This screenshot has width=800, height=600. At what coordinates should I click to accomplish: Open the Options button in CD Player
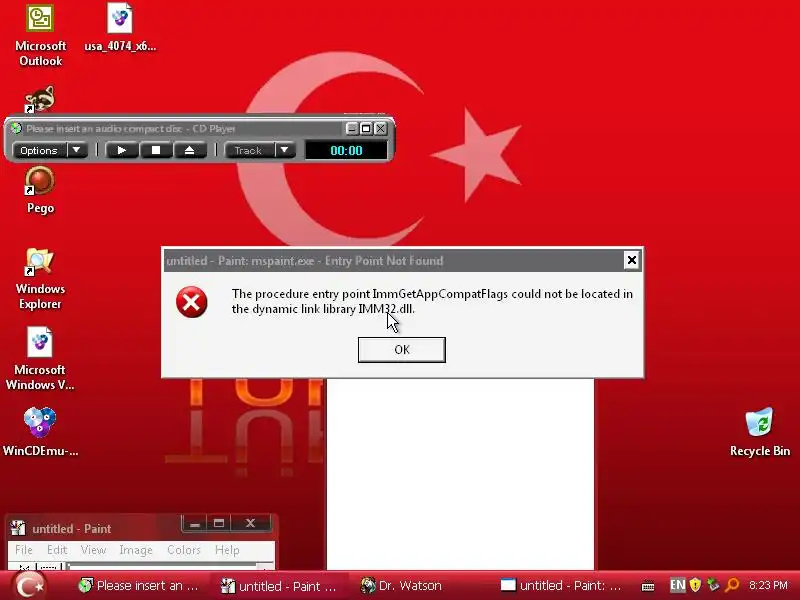click(39, 151)
